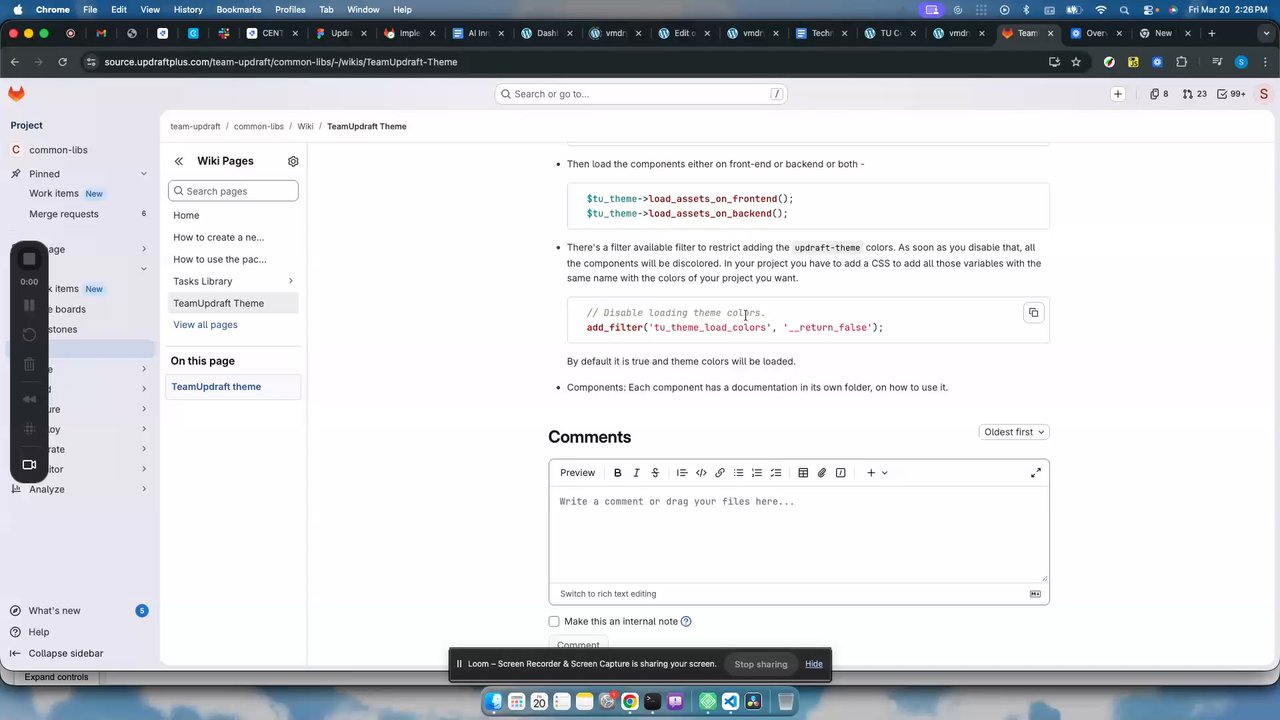The image size is (1280, 720).
Task: Insert a table in the comment
Action: click(x=803, y=473)
